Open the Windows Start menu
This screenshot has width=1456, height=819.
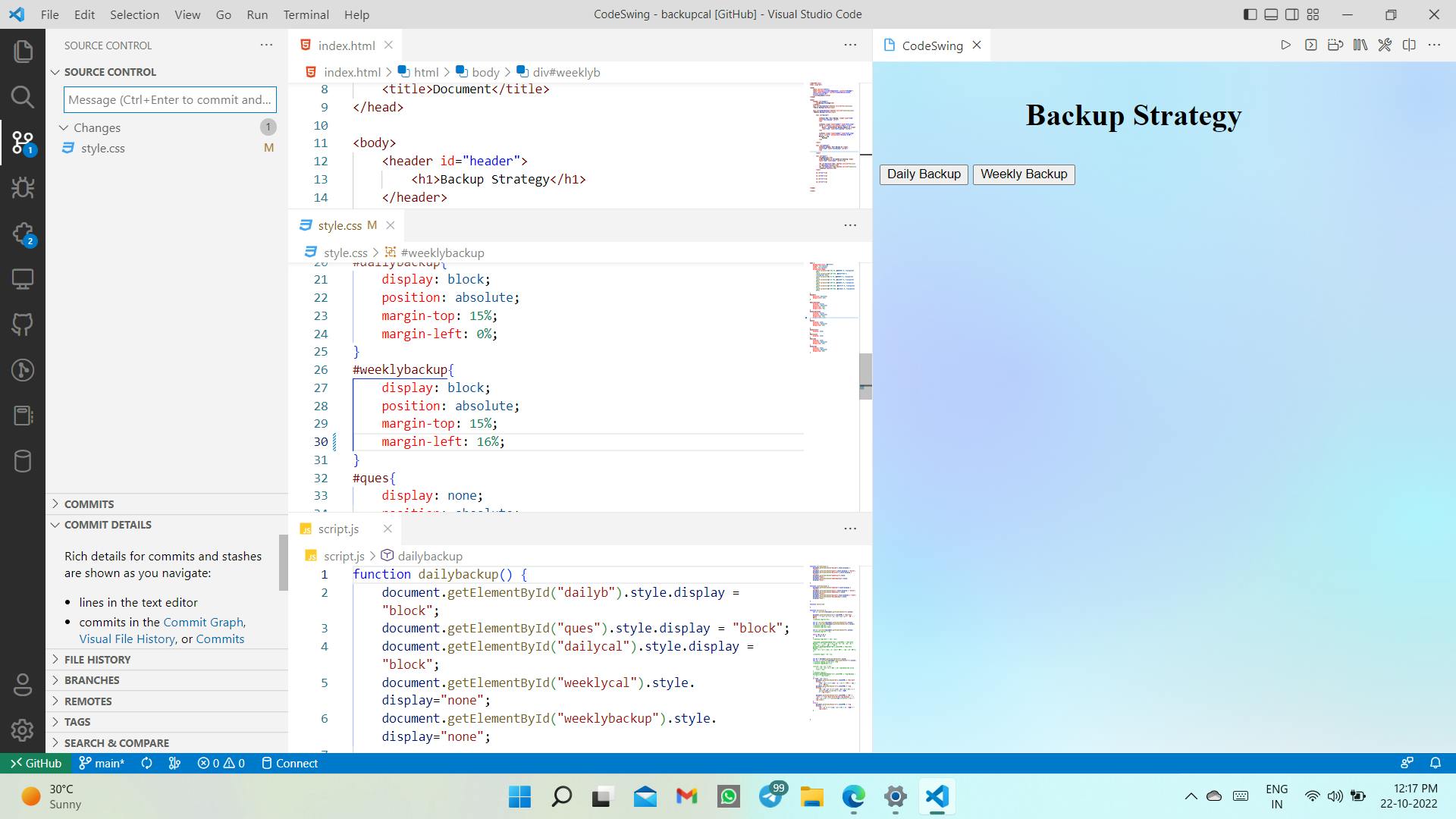coord(519,797)
